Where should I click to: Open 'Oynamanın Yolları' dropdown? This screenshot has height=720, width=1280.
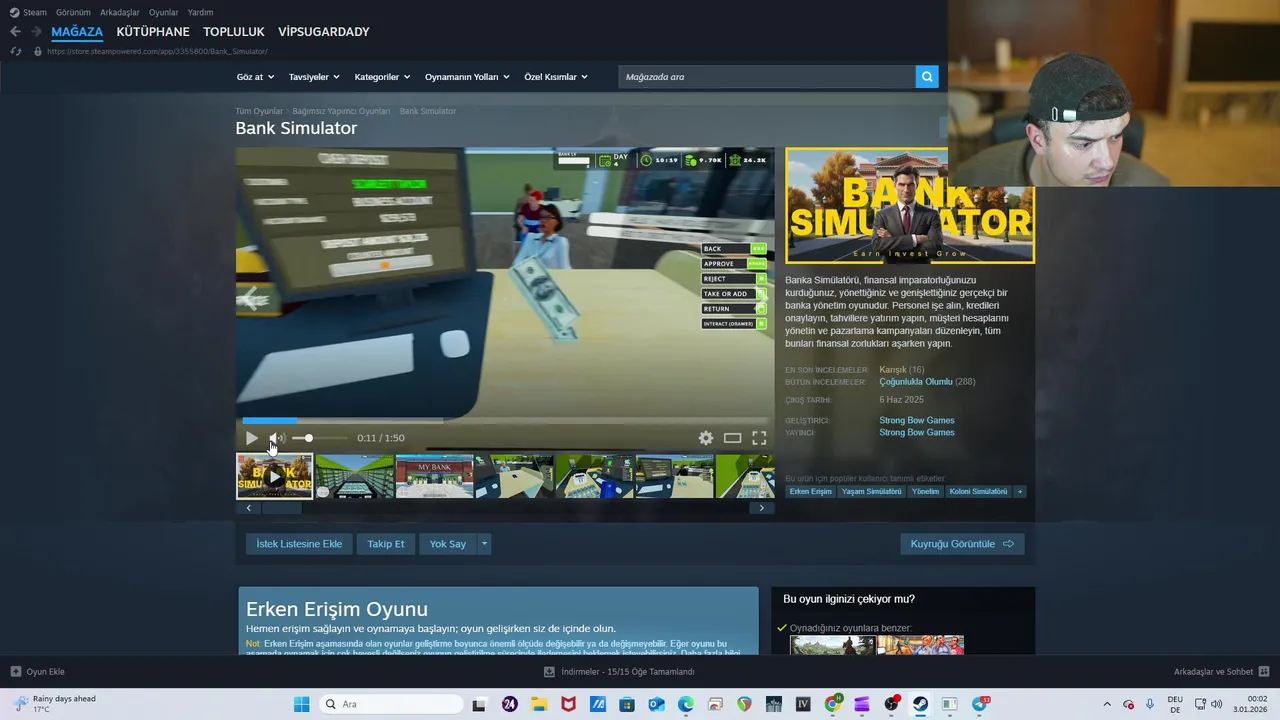(x=467, y=77)
